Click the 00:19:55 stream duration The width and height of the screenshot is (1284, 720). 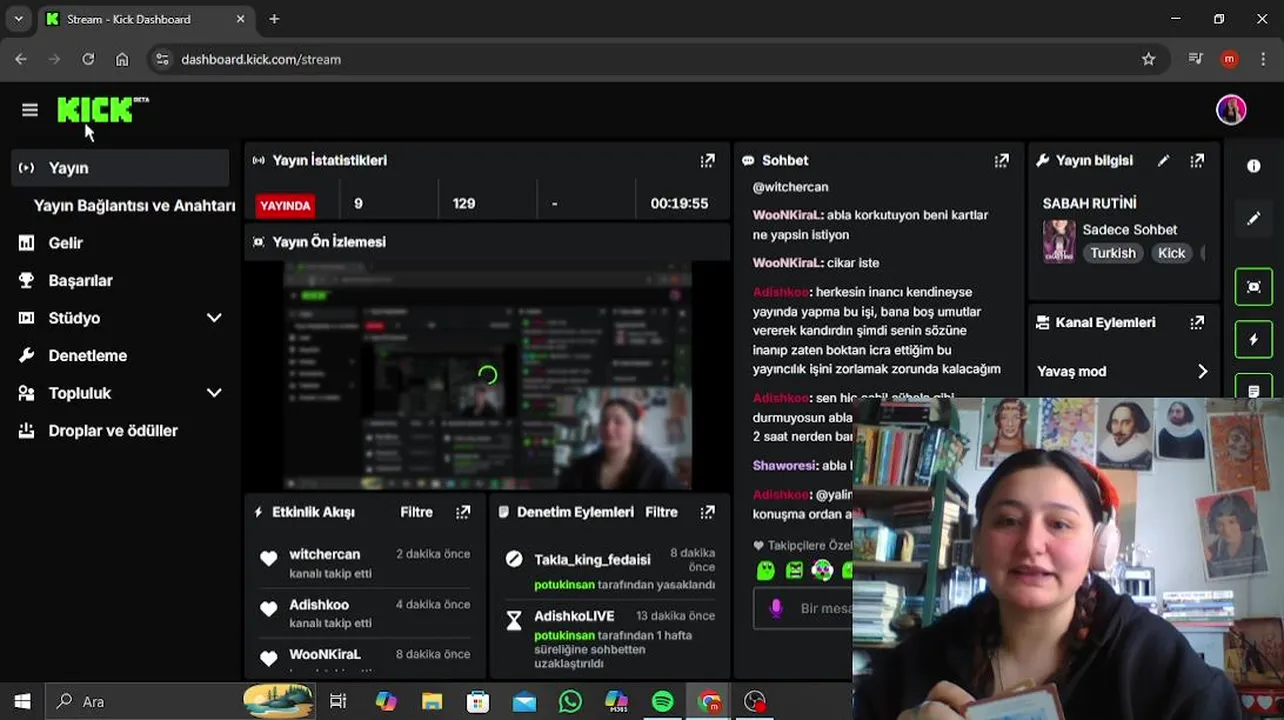679,203
